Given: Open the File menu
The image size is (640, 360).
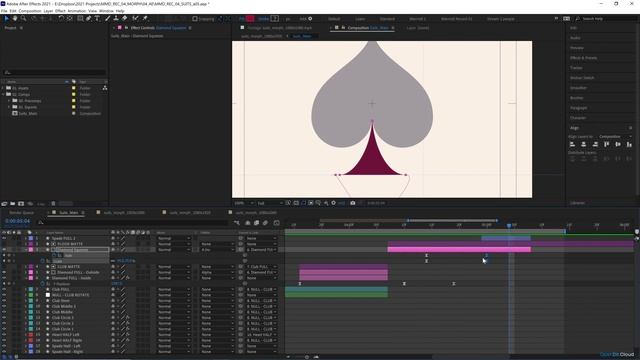Looking at the screenshot, I should [x=4, y=11].
